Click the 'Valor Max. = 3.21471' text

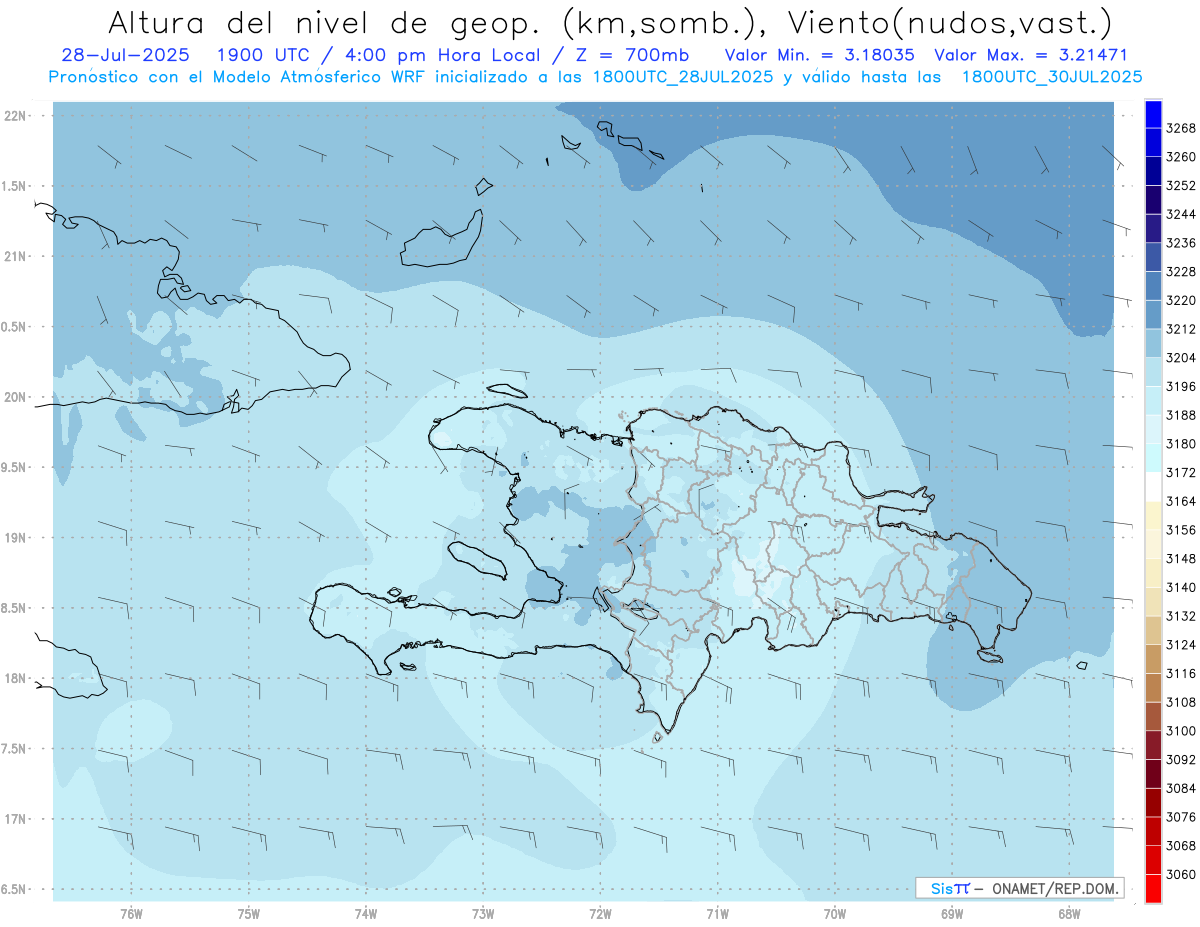pos(1031,56)
